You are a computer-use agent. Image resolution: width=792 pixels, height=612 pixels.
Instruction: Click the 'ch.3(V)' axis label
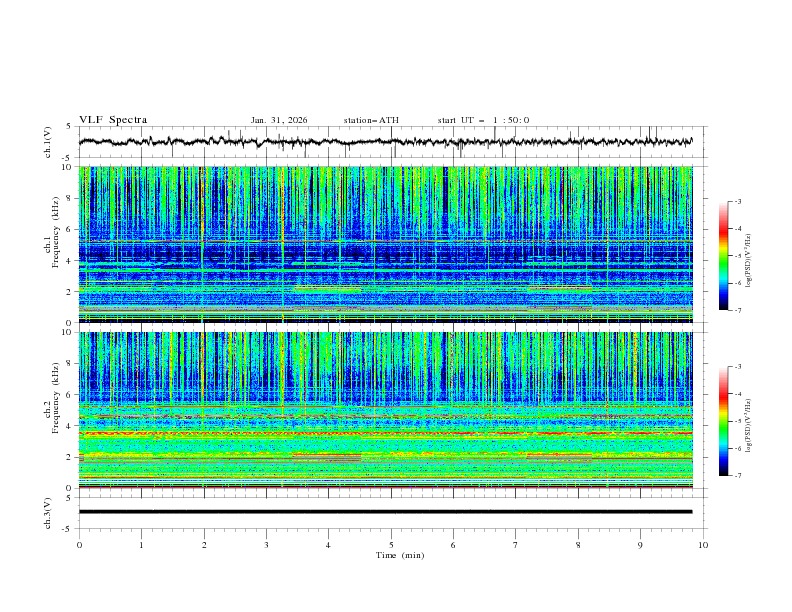(x=47, y=513)
